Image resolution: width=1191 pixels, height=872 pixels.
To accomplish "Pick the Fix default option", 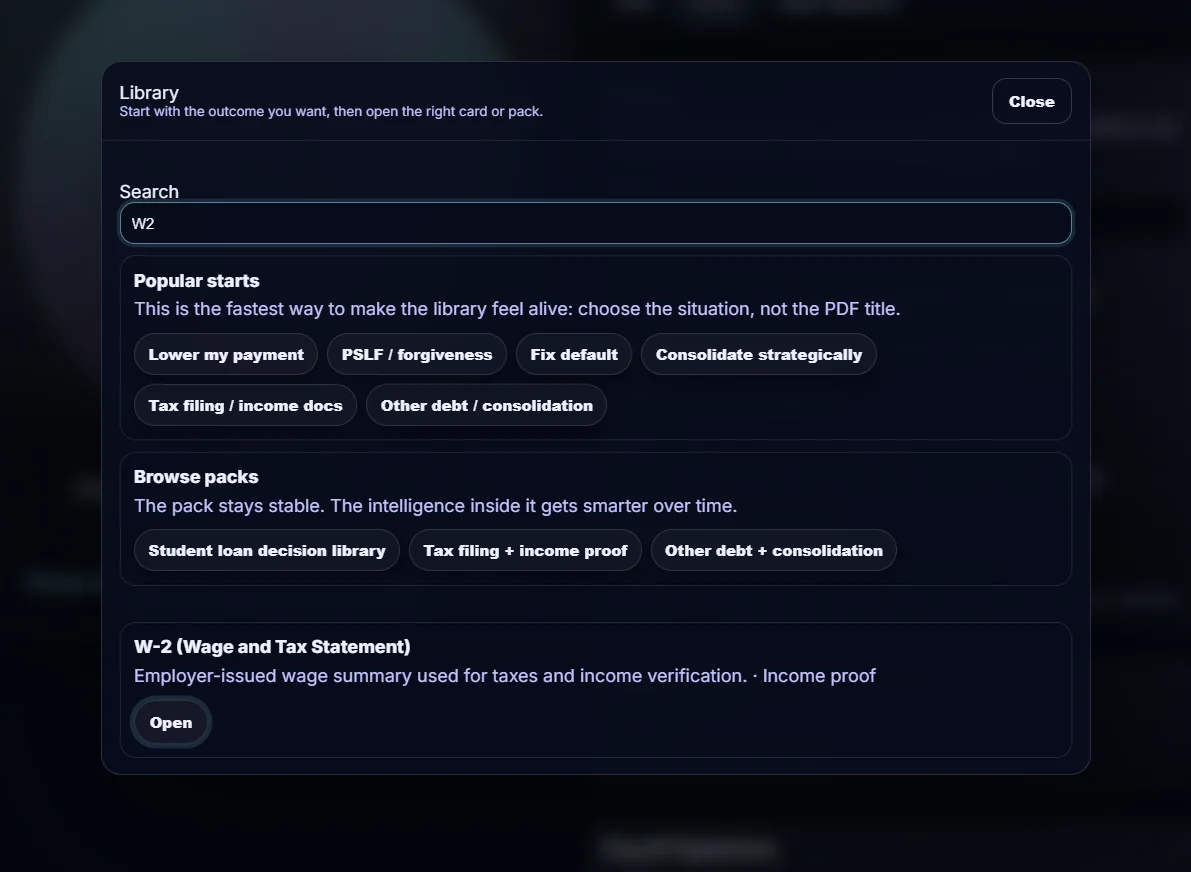I will coord(574,355).
